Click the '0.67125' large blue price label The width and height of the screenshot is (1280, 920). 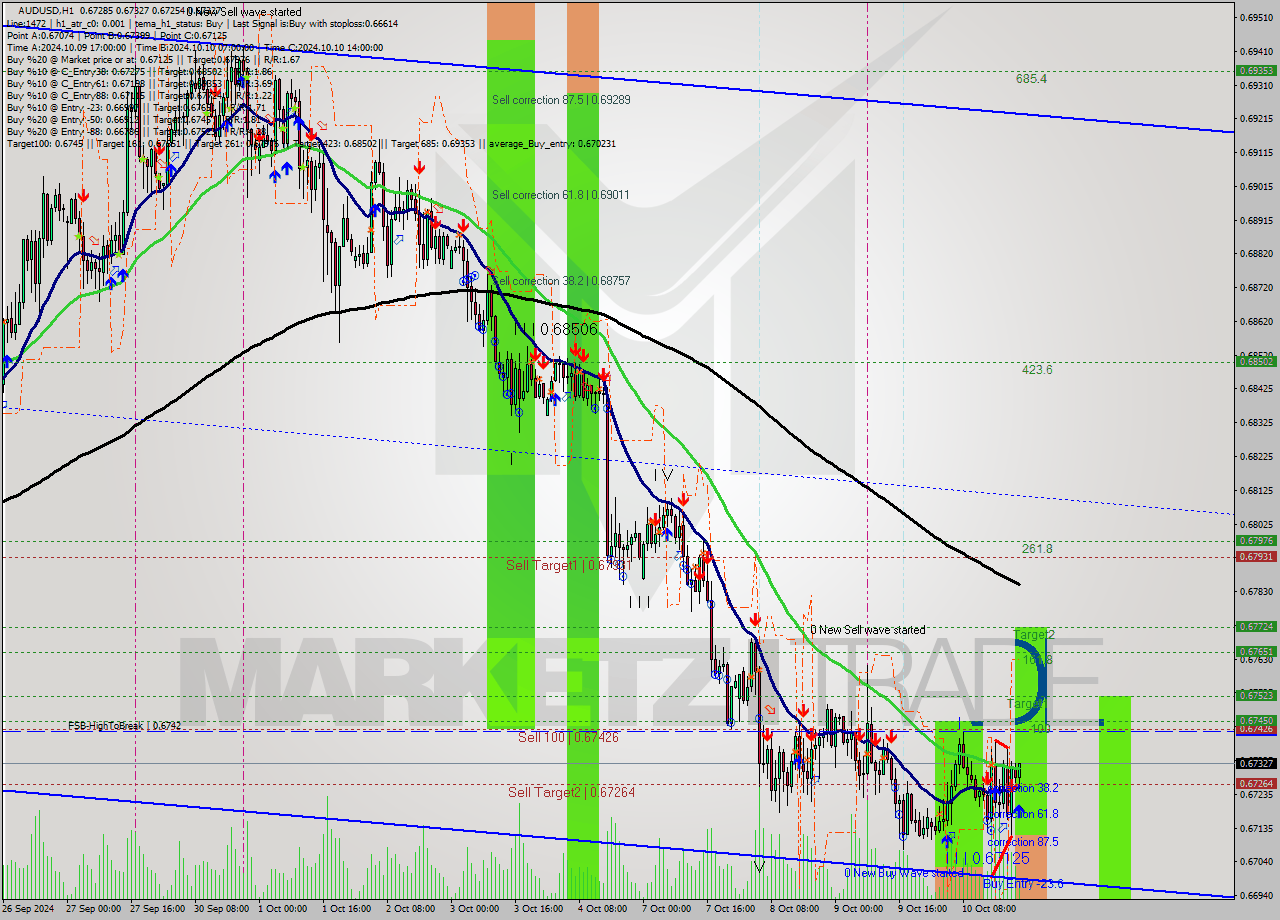(999, 858)
